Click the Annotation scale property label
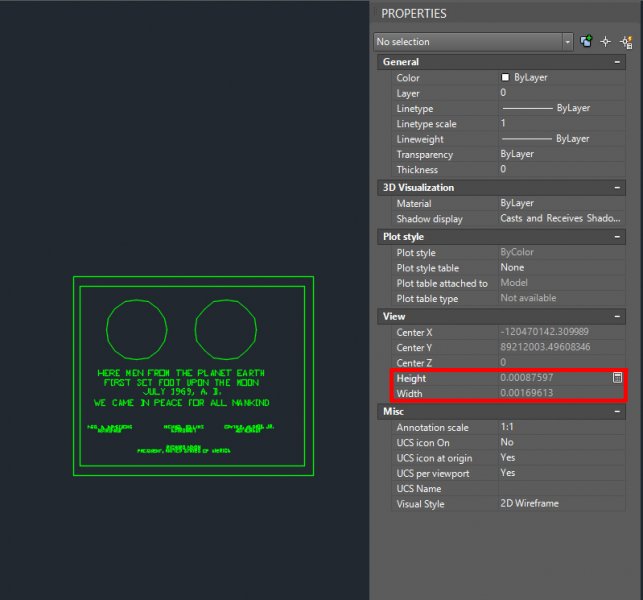This screenshot has width=643, height=600. (432, 427)
